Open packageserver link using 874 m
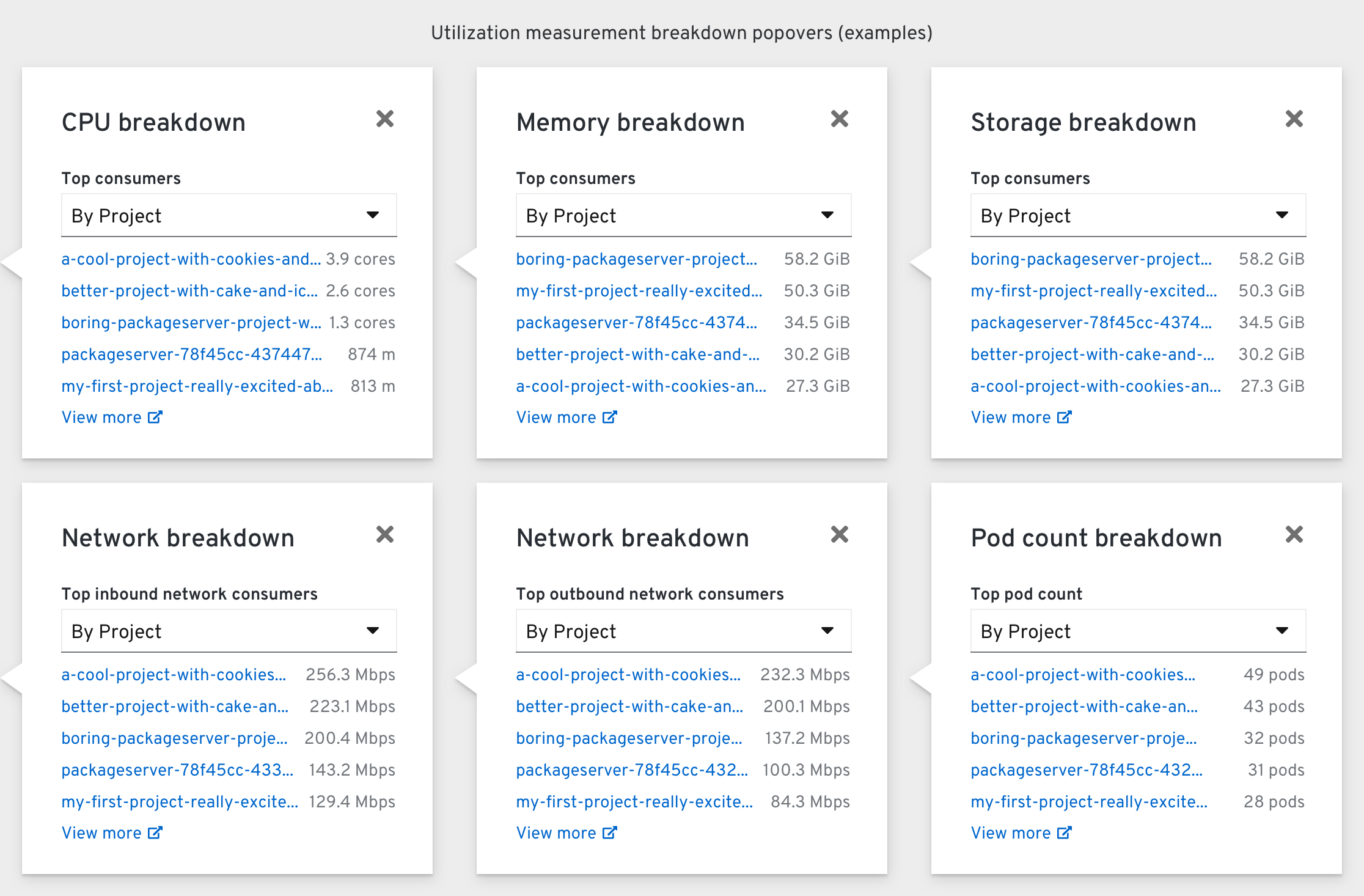The height and width of the screenshot is (896, 1364). [192, 354]
